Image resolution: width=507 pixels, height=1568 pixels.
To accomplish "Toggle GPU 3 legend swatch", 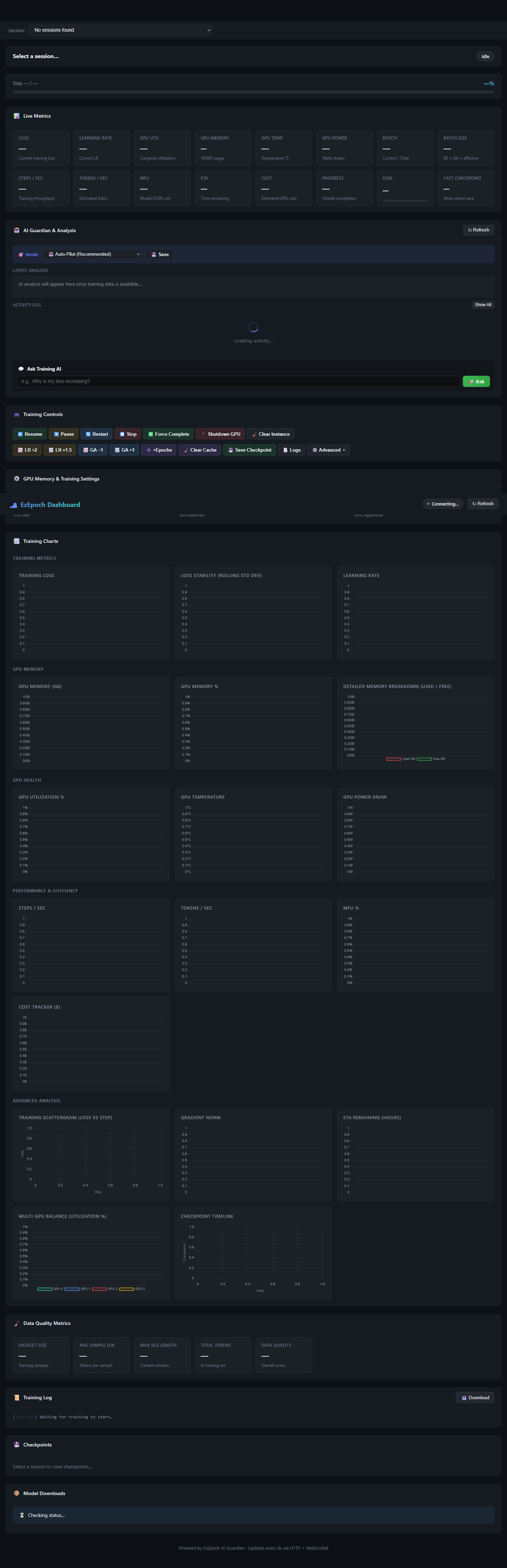I will pyautogui.click(x=127, y=1289).
